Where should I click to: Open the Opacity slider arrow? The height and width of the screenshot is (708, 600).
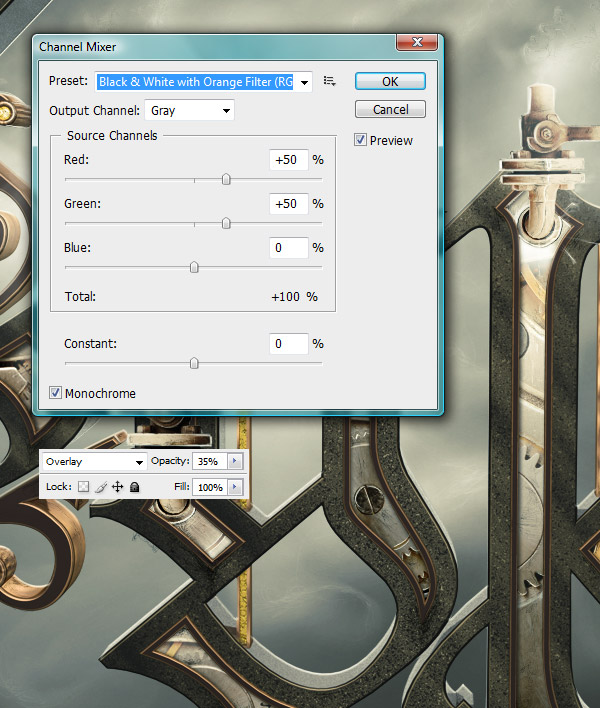point(235,461)
